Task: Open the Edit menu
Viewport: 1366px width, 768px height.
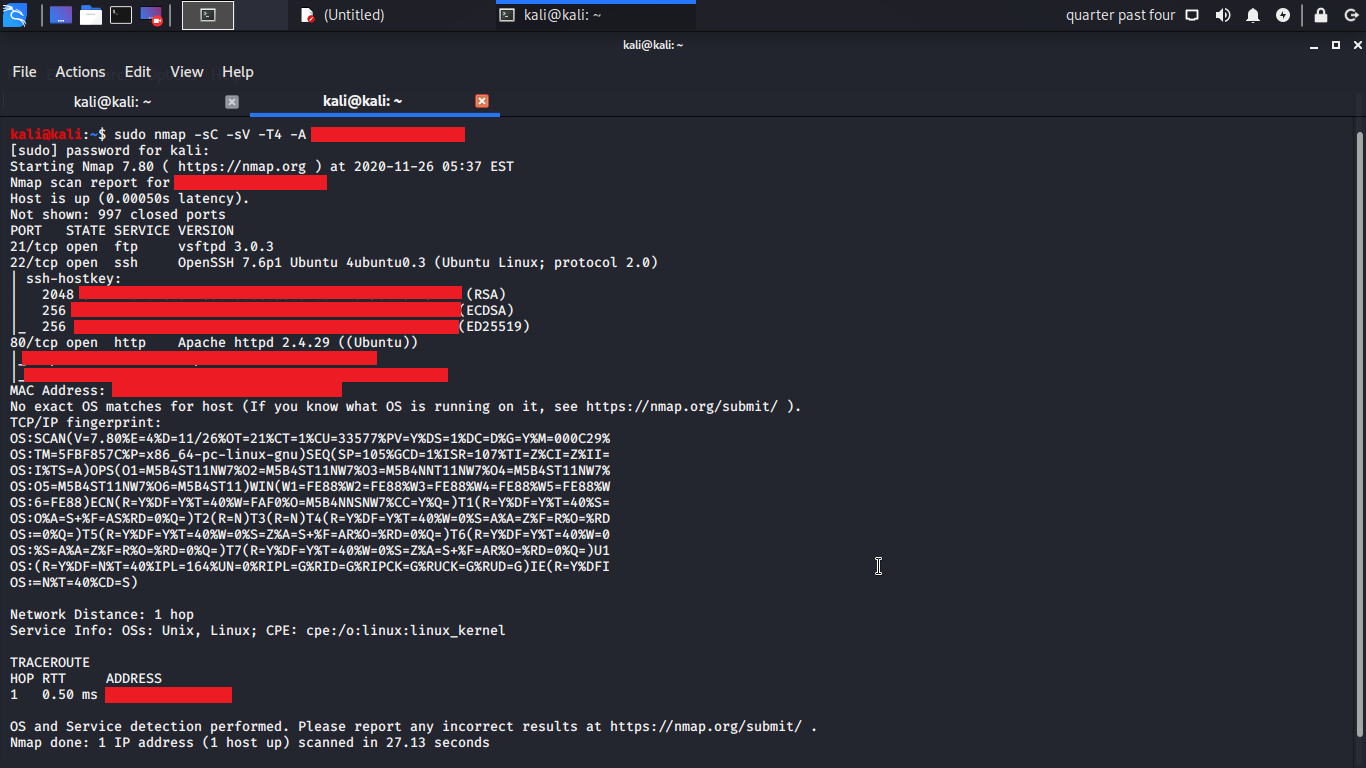Action: 138,72
